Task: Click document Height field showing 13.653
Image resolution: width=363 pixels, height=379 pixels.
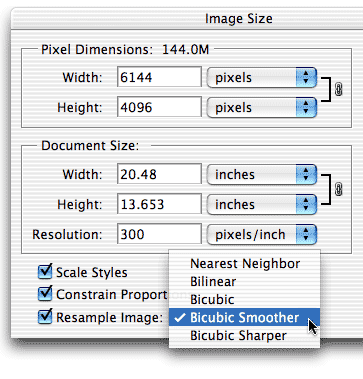Action: (x=159, y=204)
